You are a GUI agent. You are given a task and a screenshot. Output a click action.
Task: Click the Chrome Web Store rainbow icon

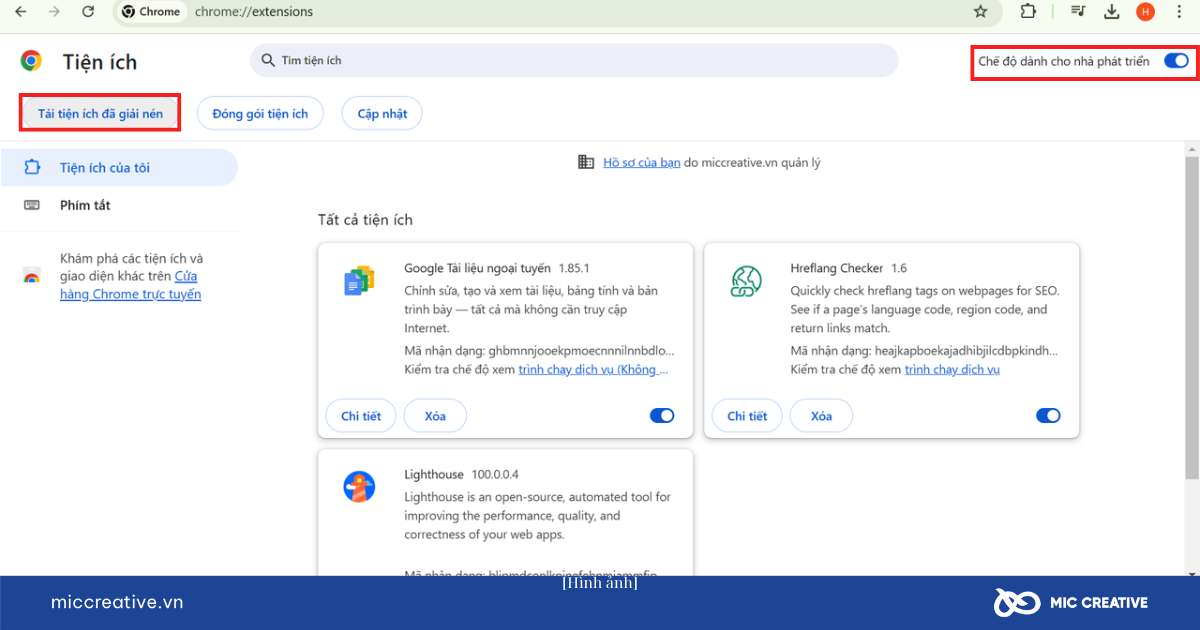pos(32,276)
